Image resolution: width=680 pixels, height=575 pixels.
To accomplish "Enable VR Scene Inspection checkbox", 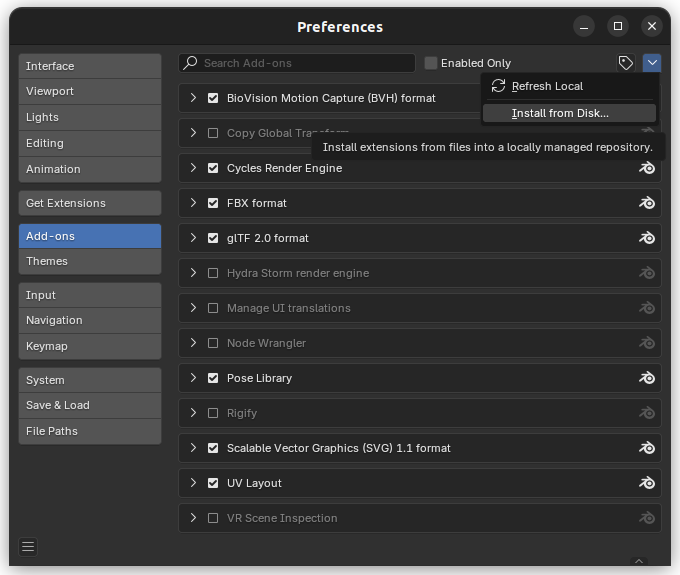I will pyautogui.click(x=213, y=518).
